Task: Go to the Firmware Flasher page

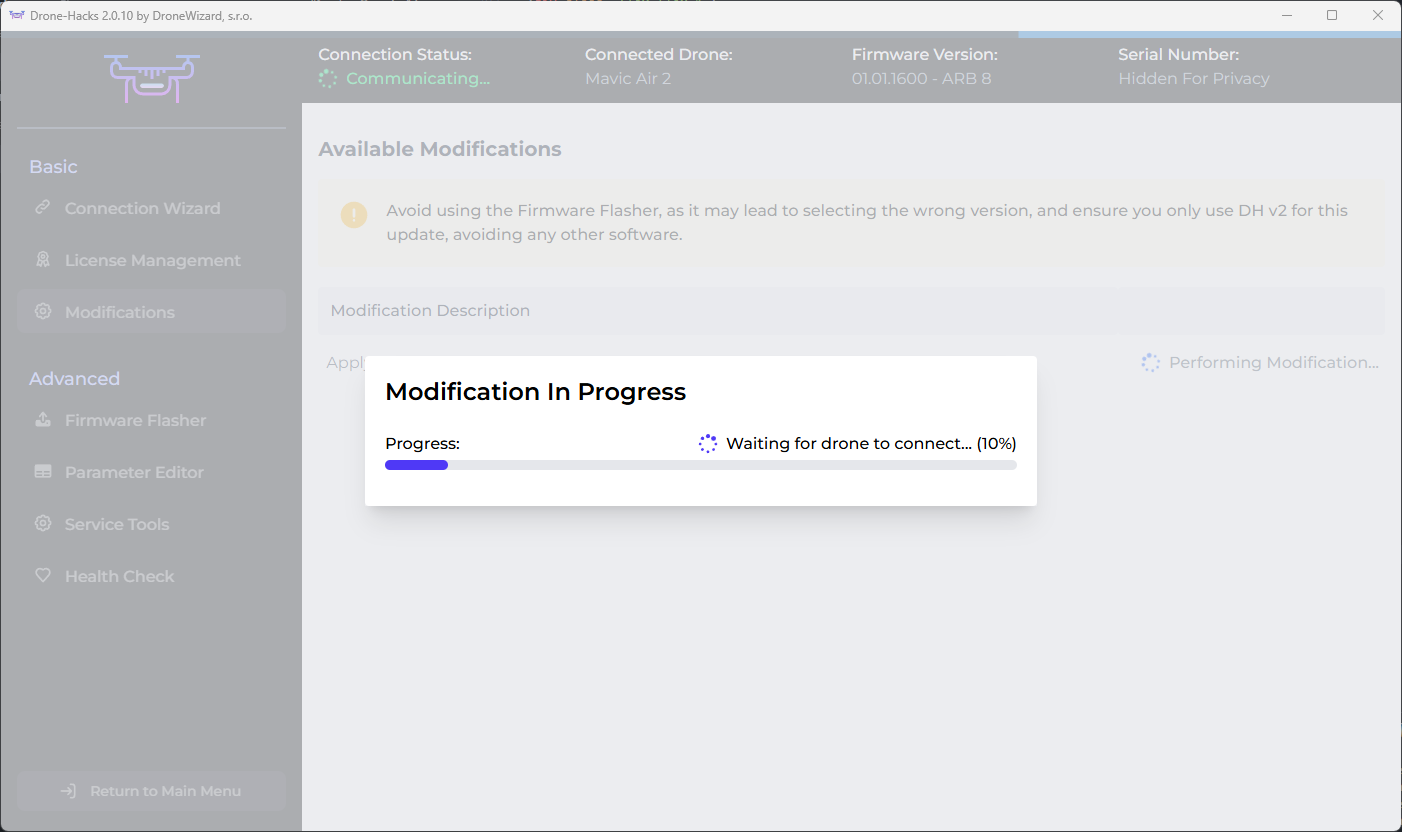Action: (135, 420)
